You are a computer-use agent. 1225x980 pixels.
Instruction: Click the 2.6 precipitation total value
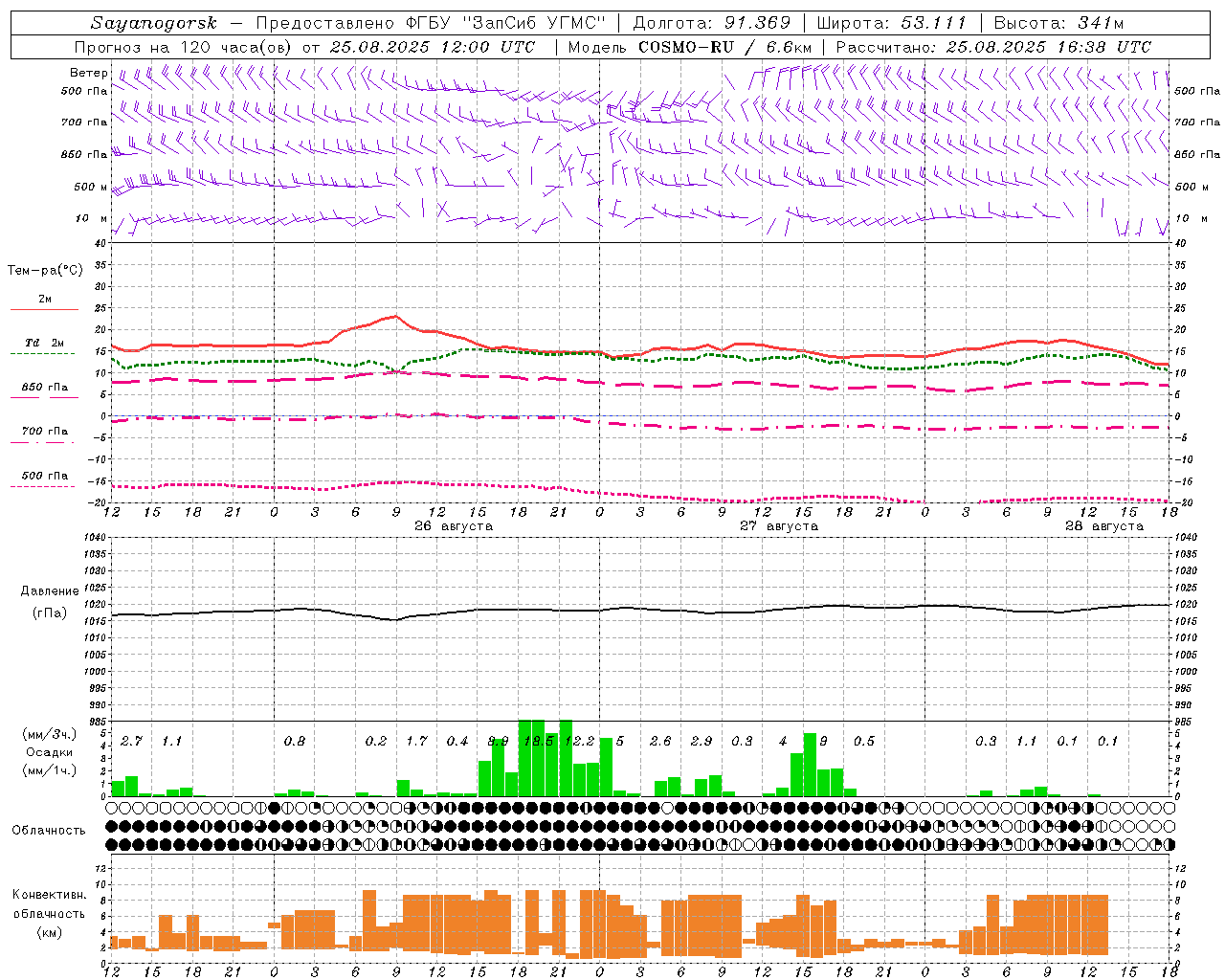coord(660,742)
